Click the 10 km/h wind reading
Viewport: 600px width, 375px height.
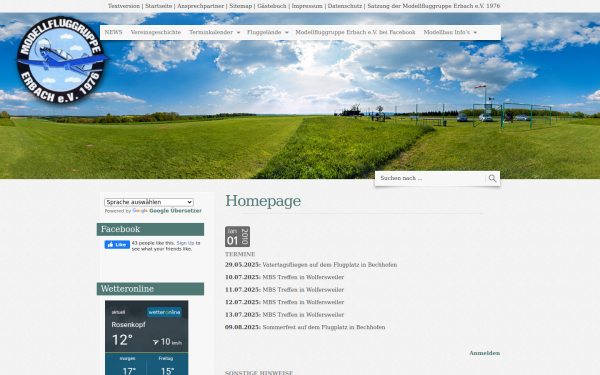tap(167, 342)
